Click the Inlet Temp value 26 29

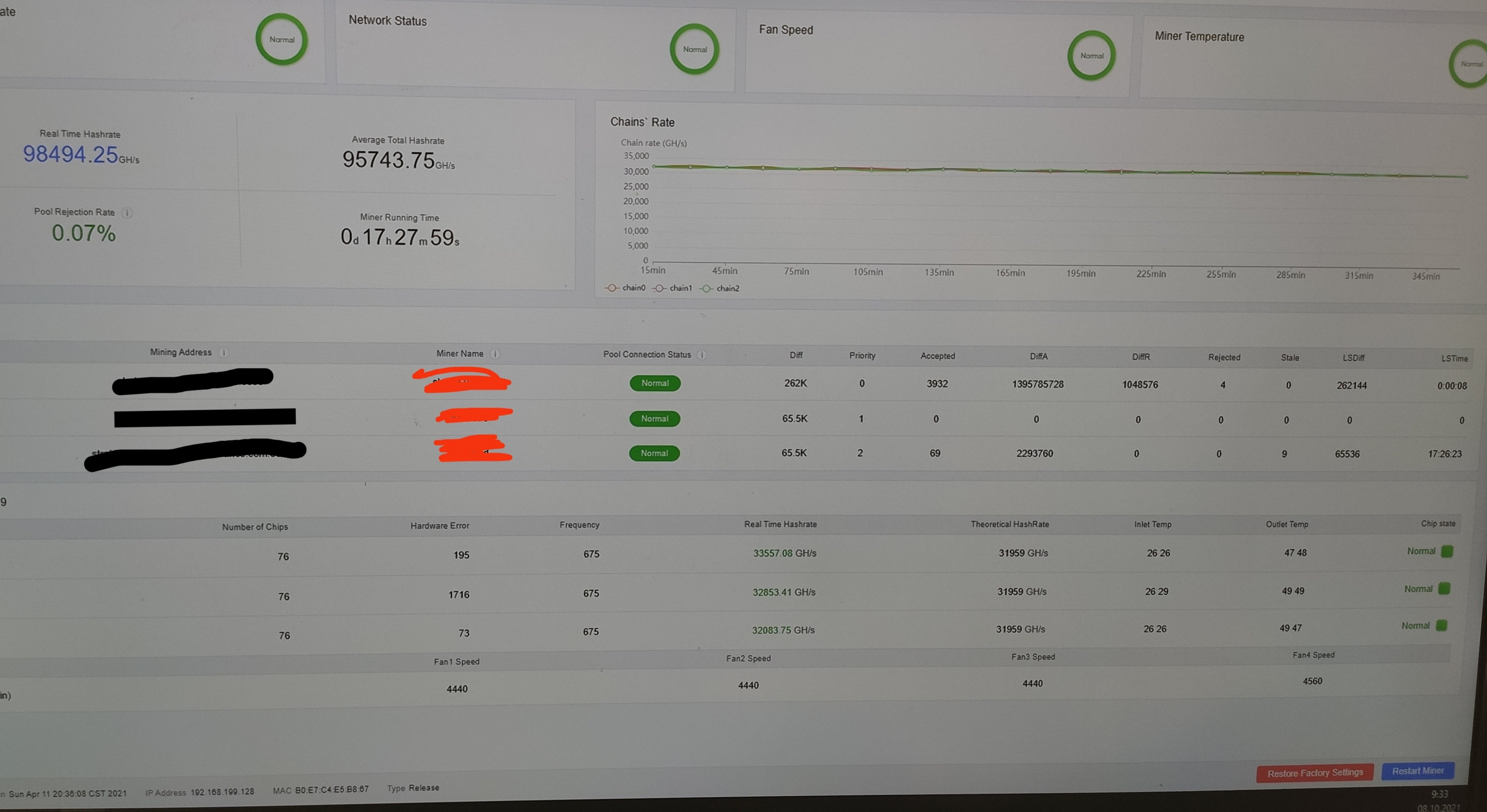[x=1156, y=591]
